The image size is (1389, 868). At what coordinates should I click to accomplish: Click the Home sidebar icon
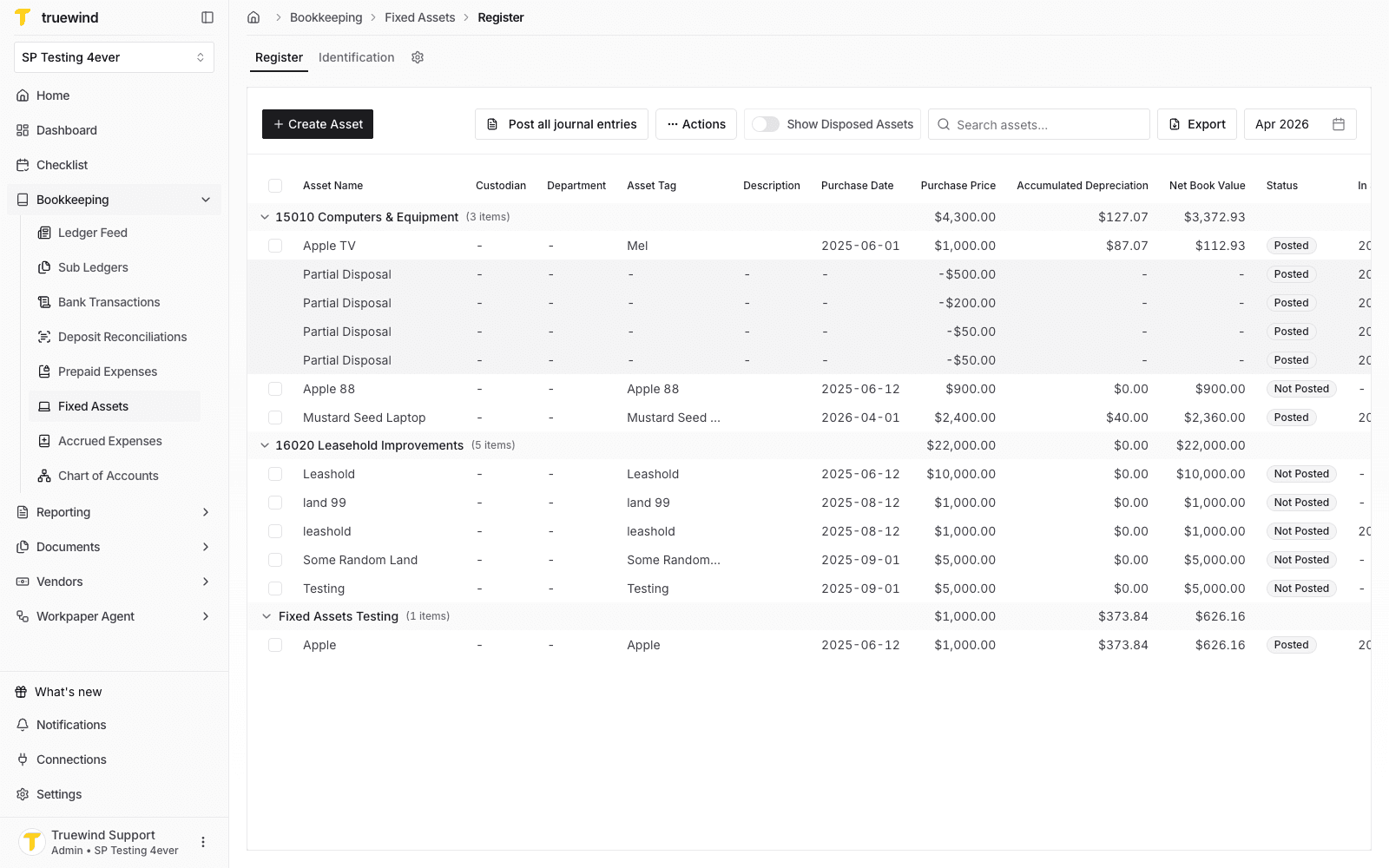[x=23, y=95]
